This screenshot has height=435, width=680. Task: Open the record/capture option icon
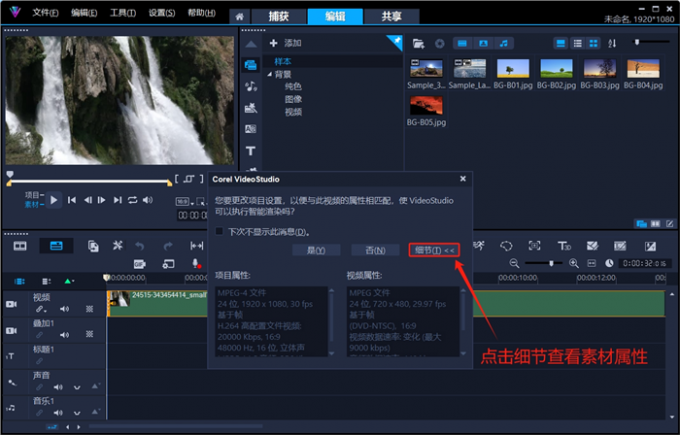[x=168, y=264]
